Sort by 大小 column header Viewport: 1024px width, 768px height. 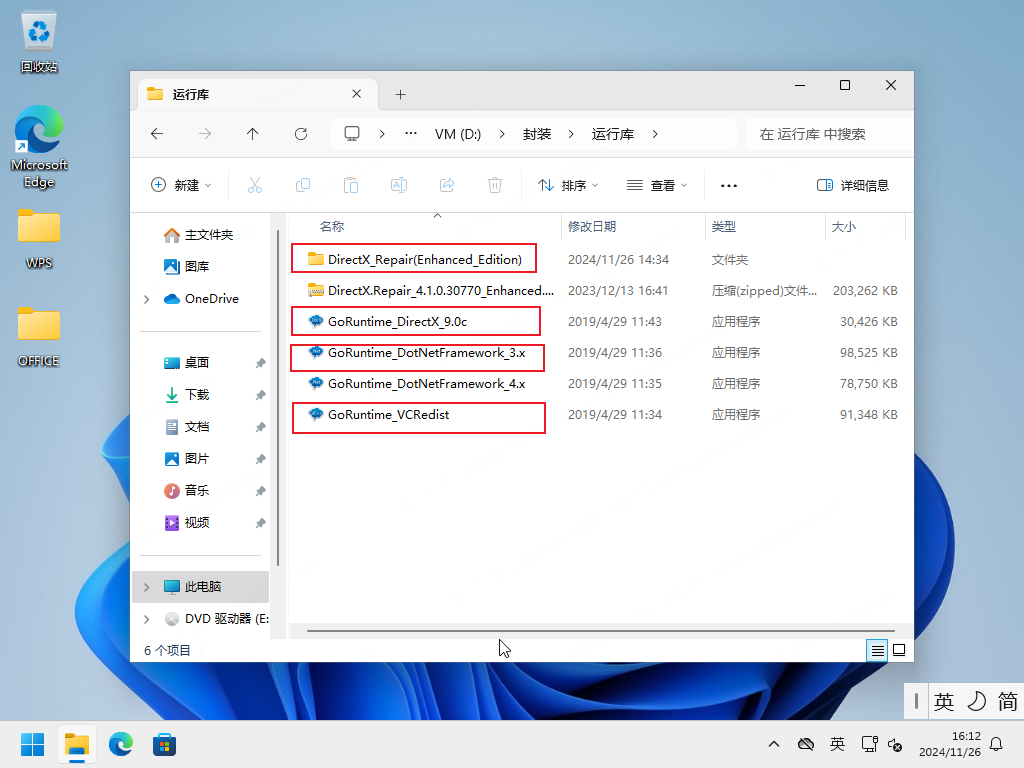[843, 227]
